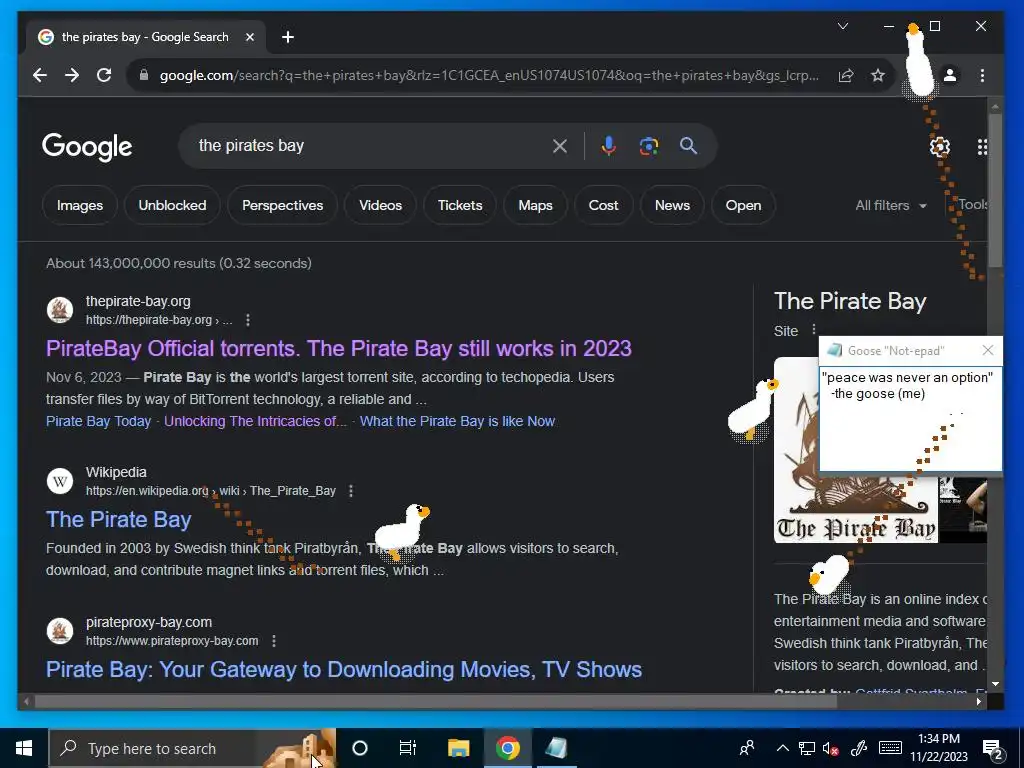Close the Google Search tab
This screenshot has height=768, width=1024.
coord(249,37)
